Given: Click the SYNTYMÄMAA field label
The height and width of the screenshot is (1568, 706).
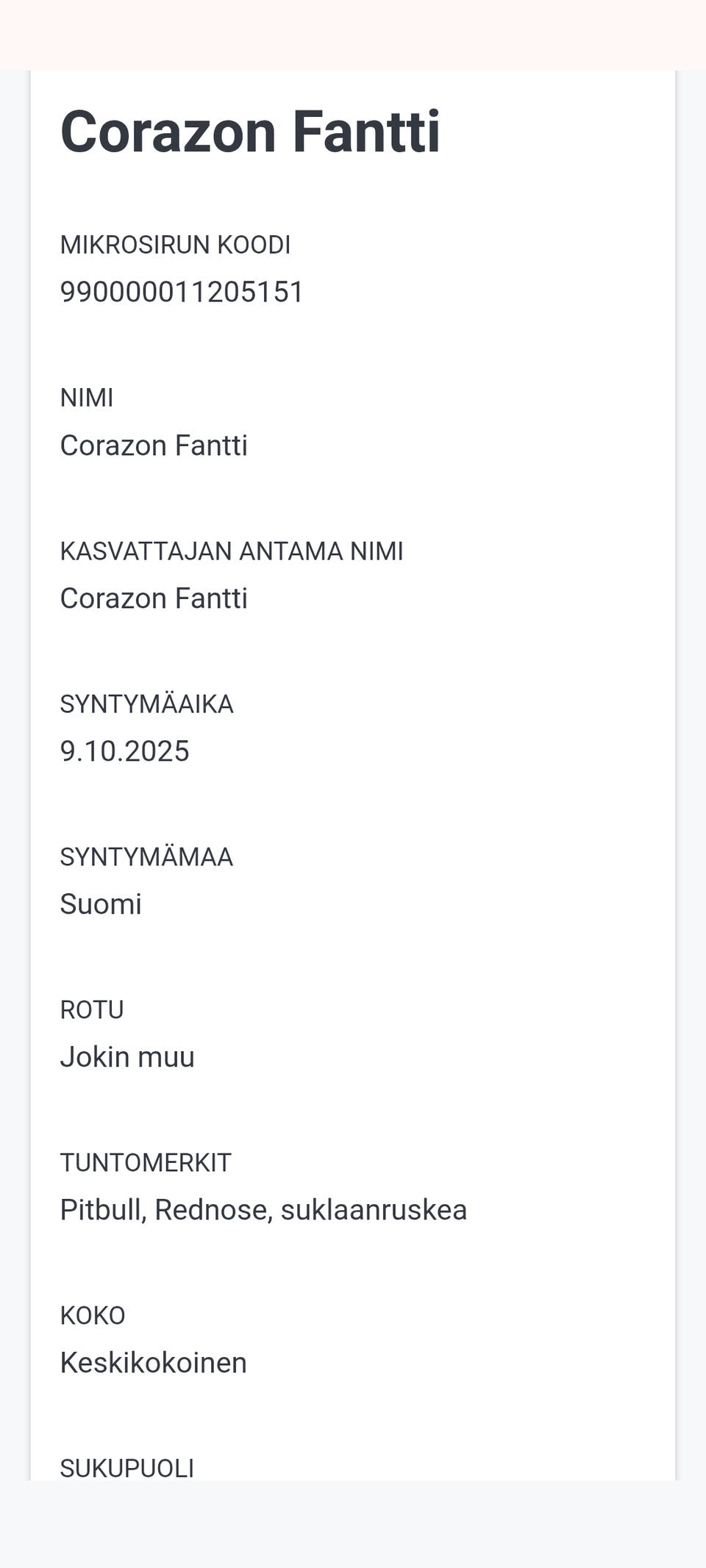Looking at the screenshot, I should [x=146, y=857].
